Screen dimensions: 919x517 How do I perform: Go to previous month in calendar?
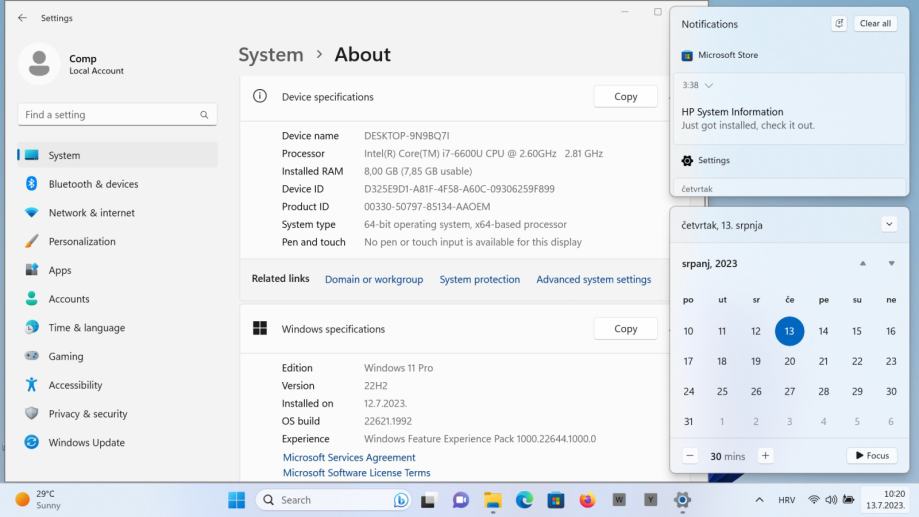click(863, 263)
